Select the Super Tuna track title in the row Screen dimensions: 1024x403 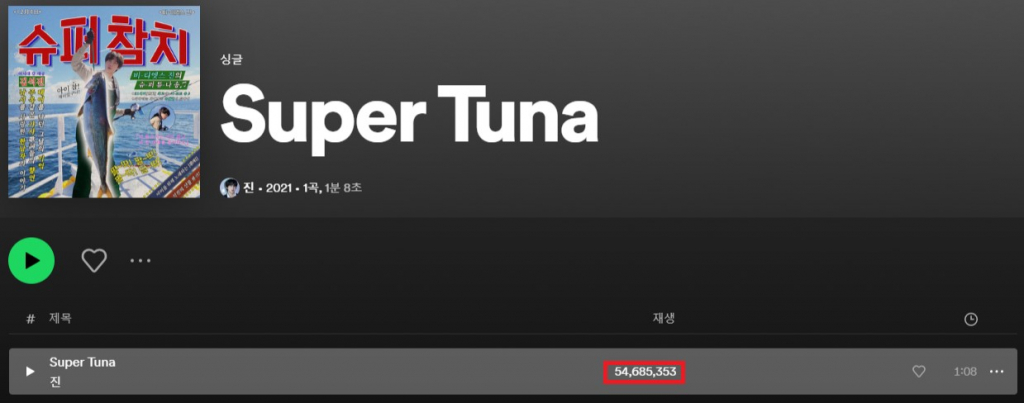[82, 362]
